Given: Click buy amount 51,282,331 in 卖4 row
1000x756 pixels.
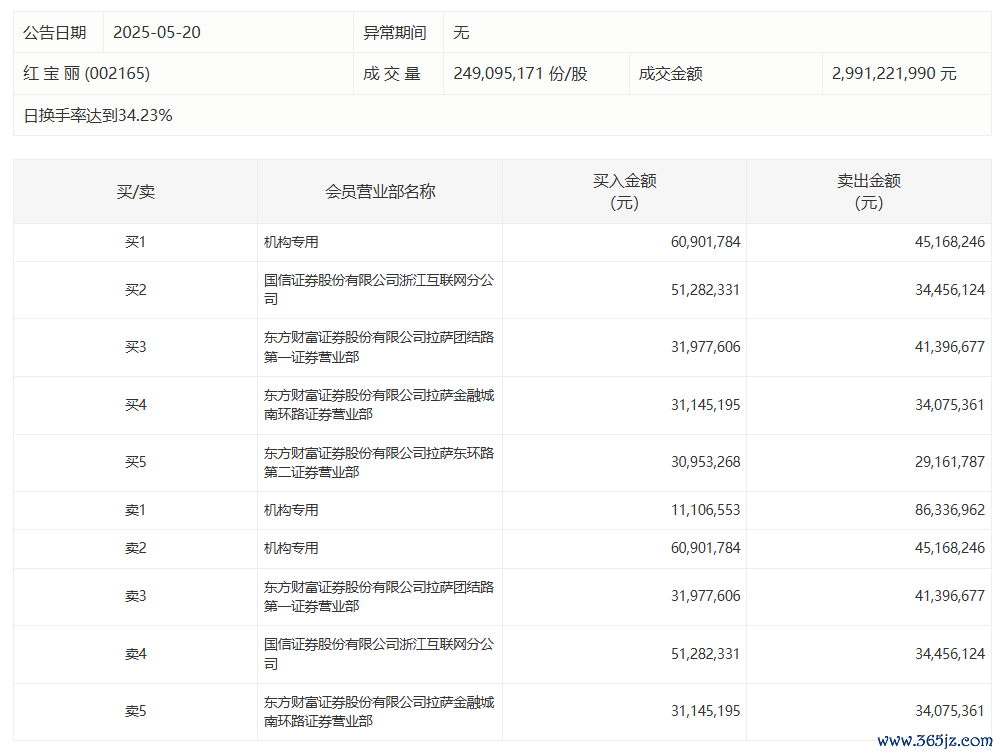Looking at the screenshot, I should 705,654.
